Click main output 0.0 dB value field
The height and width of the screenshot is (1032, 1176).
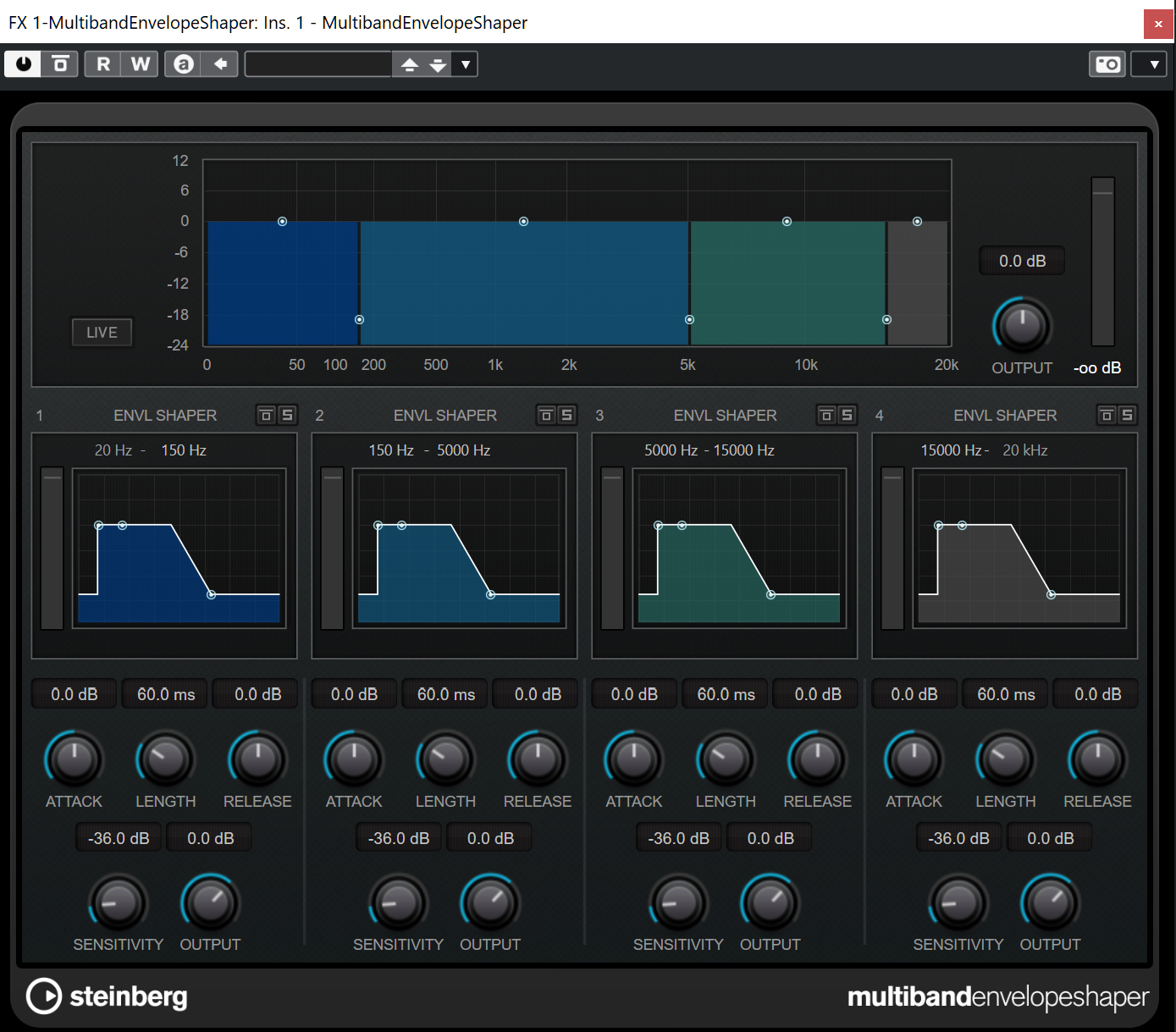click(x=1022, y=261)
